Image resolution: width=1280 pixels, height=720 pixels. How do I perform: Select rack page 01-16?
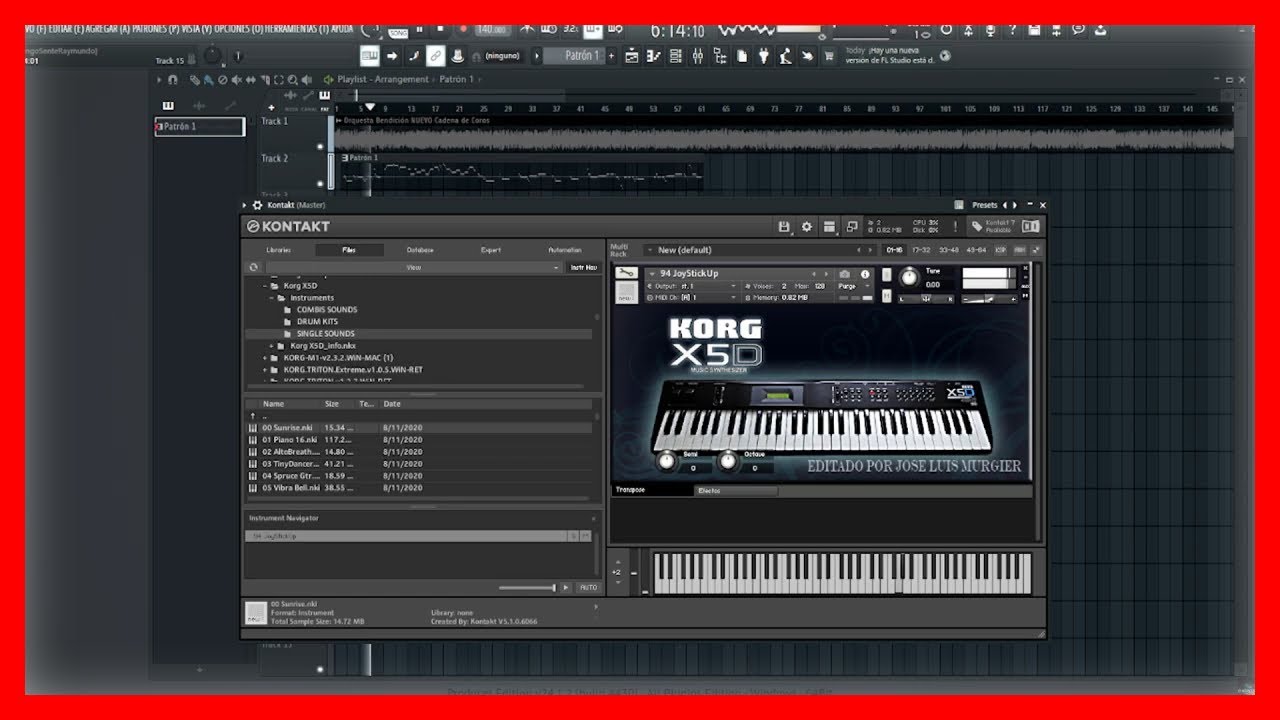point(894,250)
